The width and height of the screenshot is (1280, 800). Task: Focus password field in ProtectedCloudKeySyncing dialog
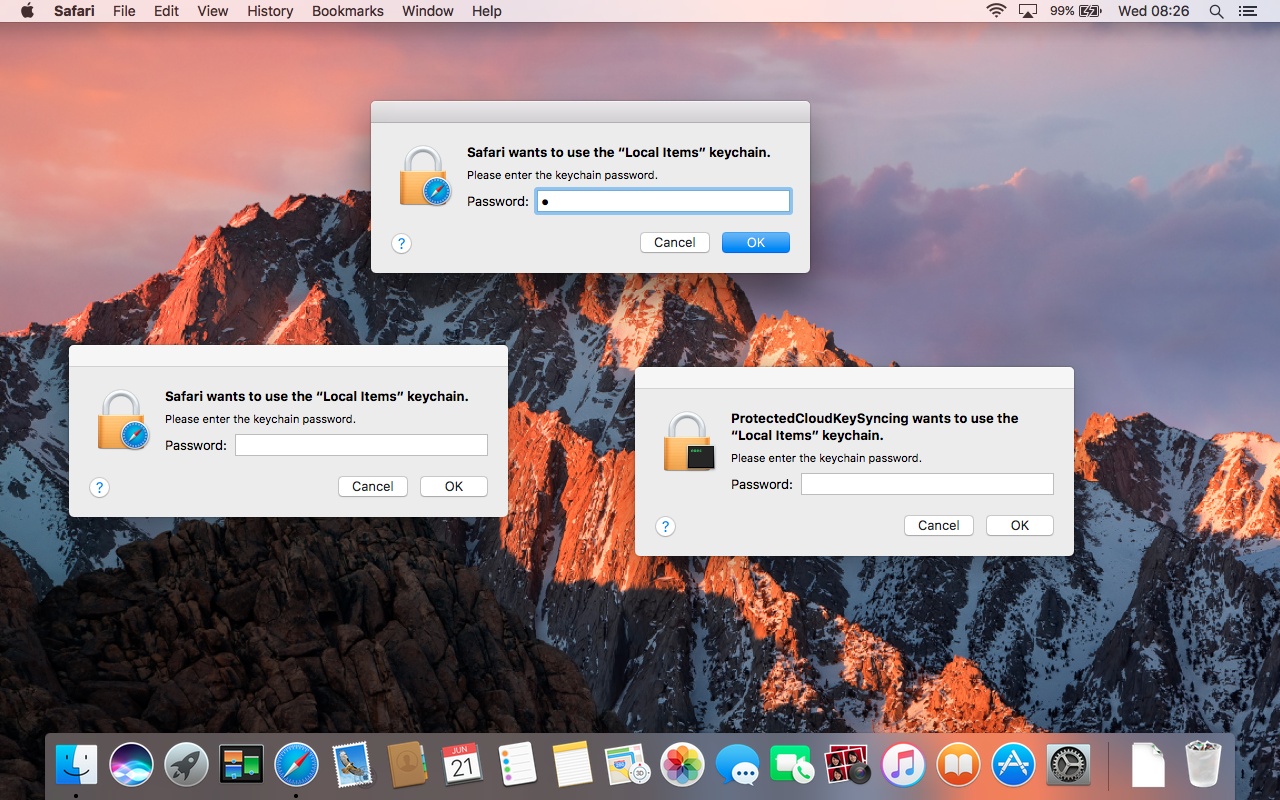[x=927, y=484]
